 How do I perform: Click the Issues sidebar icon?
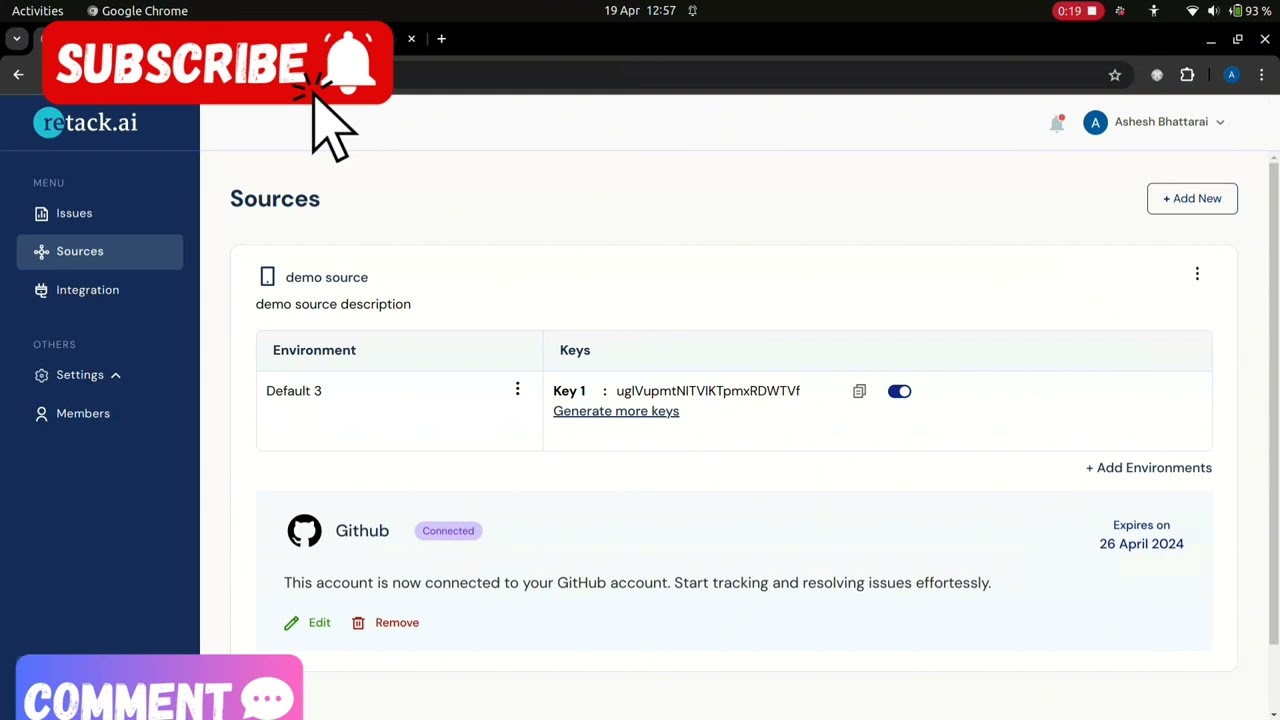pos(41,213)
